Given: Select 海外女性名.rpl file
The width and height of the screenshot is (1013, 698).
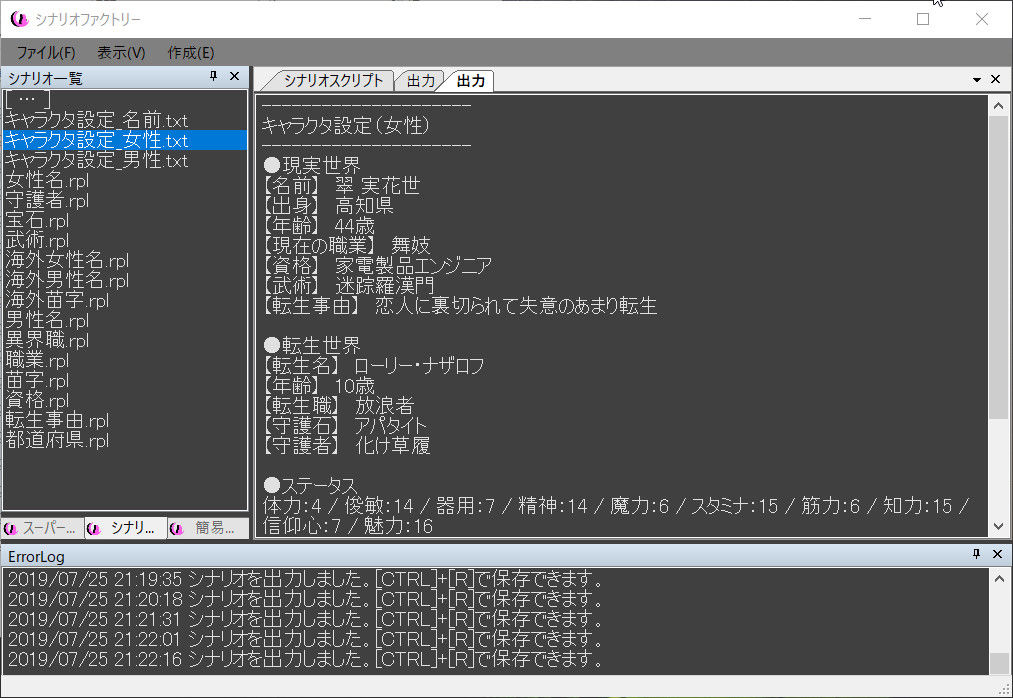Looking at the screenshot, I should pyautogui.click(x=67, y=260).
